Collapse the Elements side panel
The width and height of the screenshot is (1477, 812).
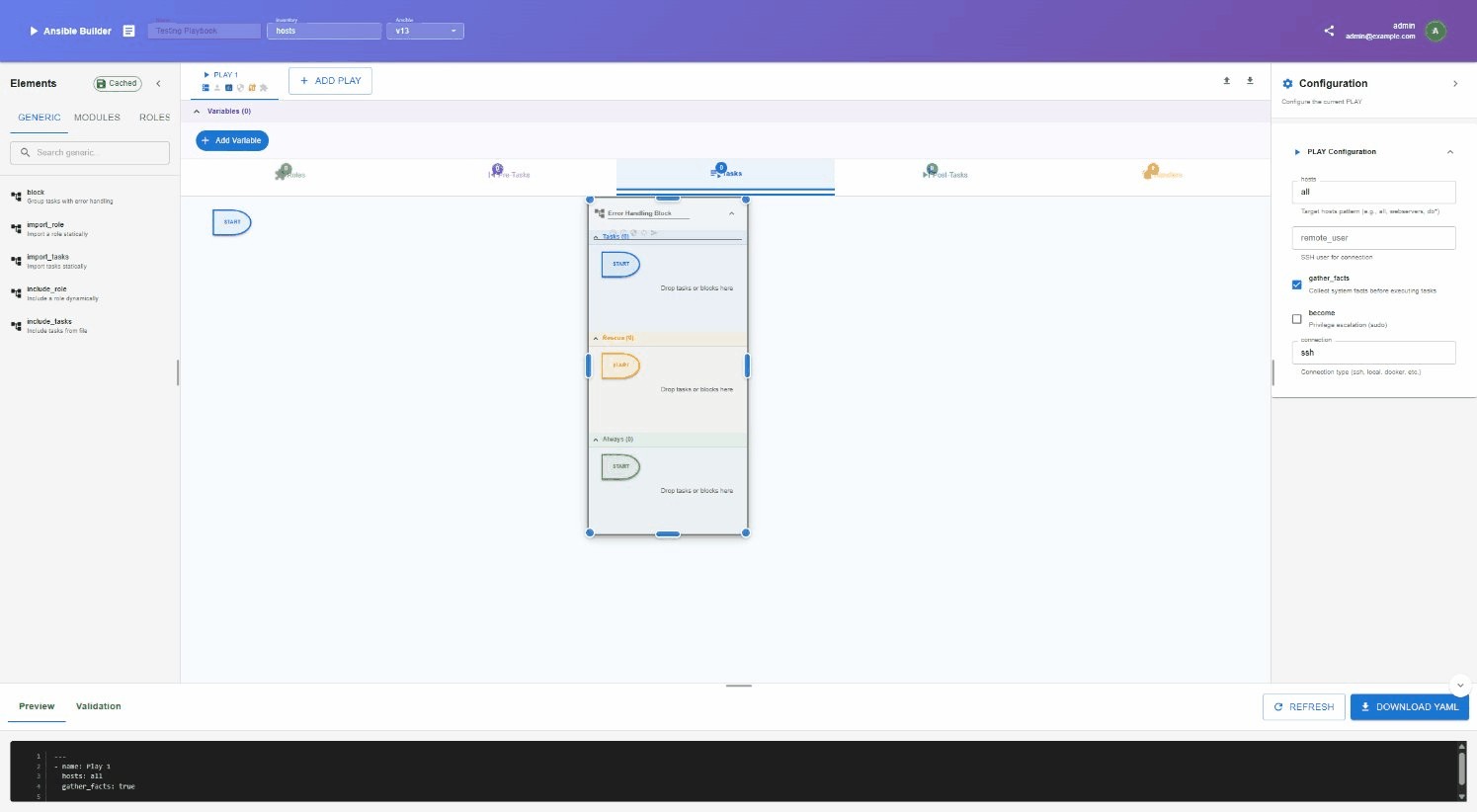point(158,84)
